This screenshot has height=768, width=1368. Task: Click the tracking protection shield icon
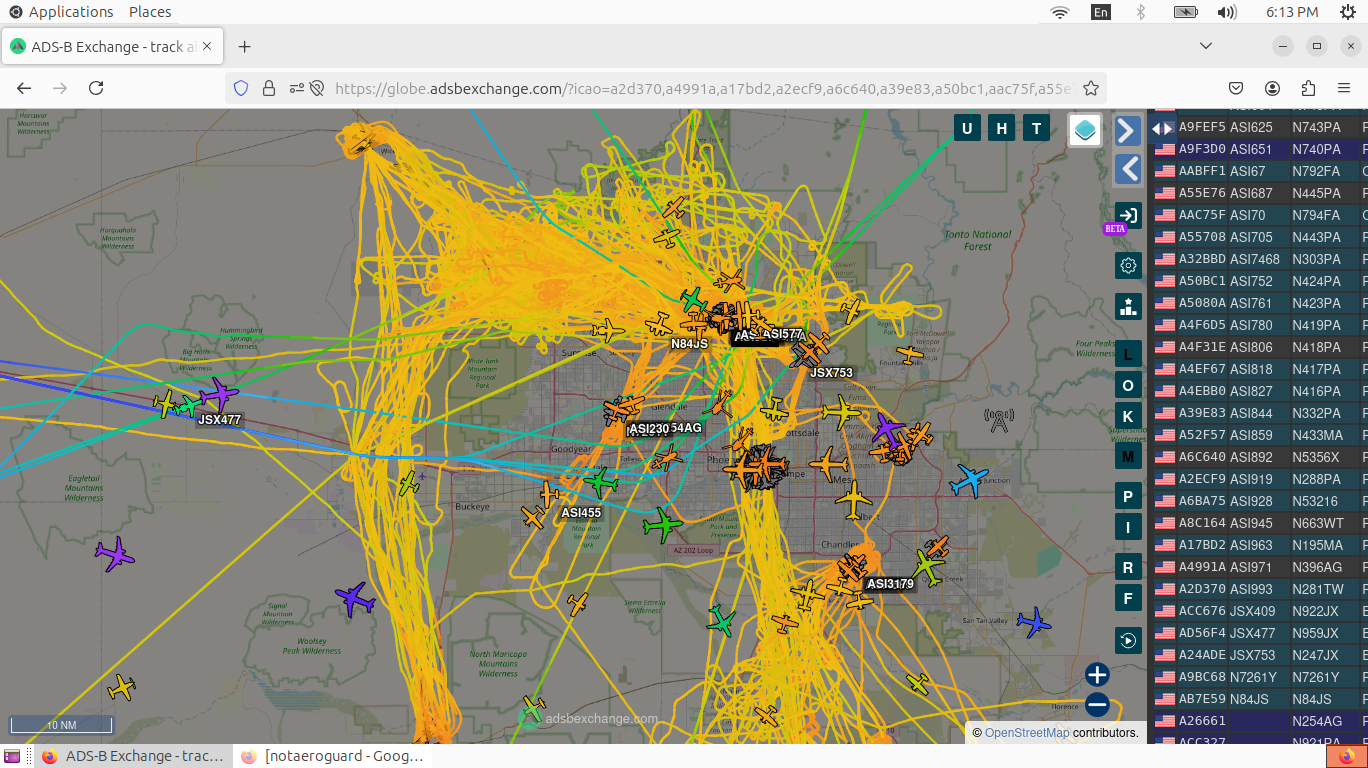pyautogui.click(x=240, y=88)
